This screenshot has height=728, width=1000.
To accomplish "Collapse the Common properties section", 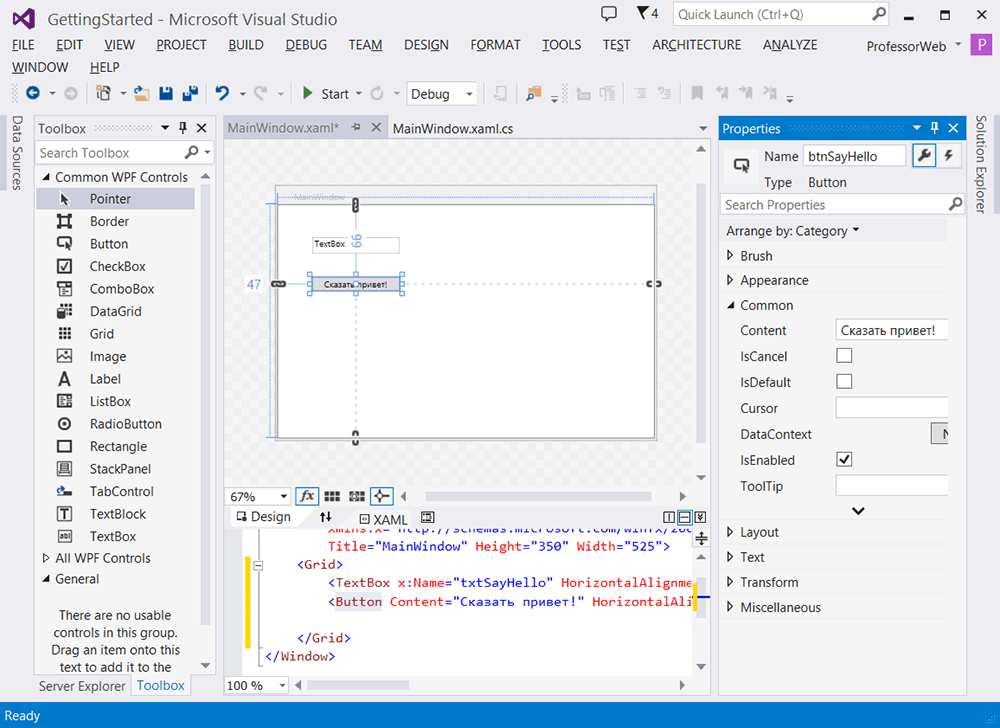I will 730,305.
